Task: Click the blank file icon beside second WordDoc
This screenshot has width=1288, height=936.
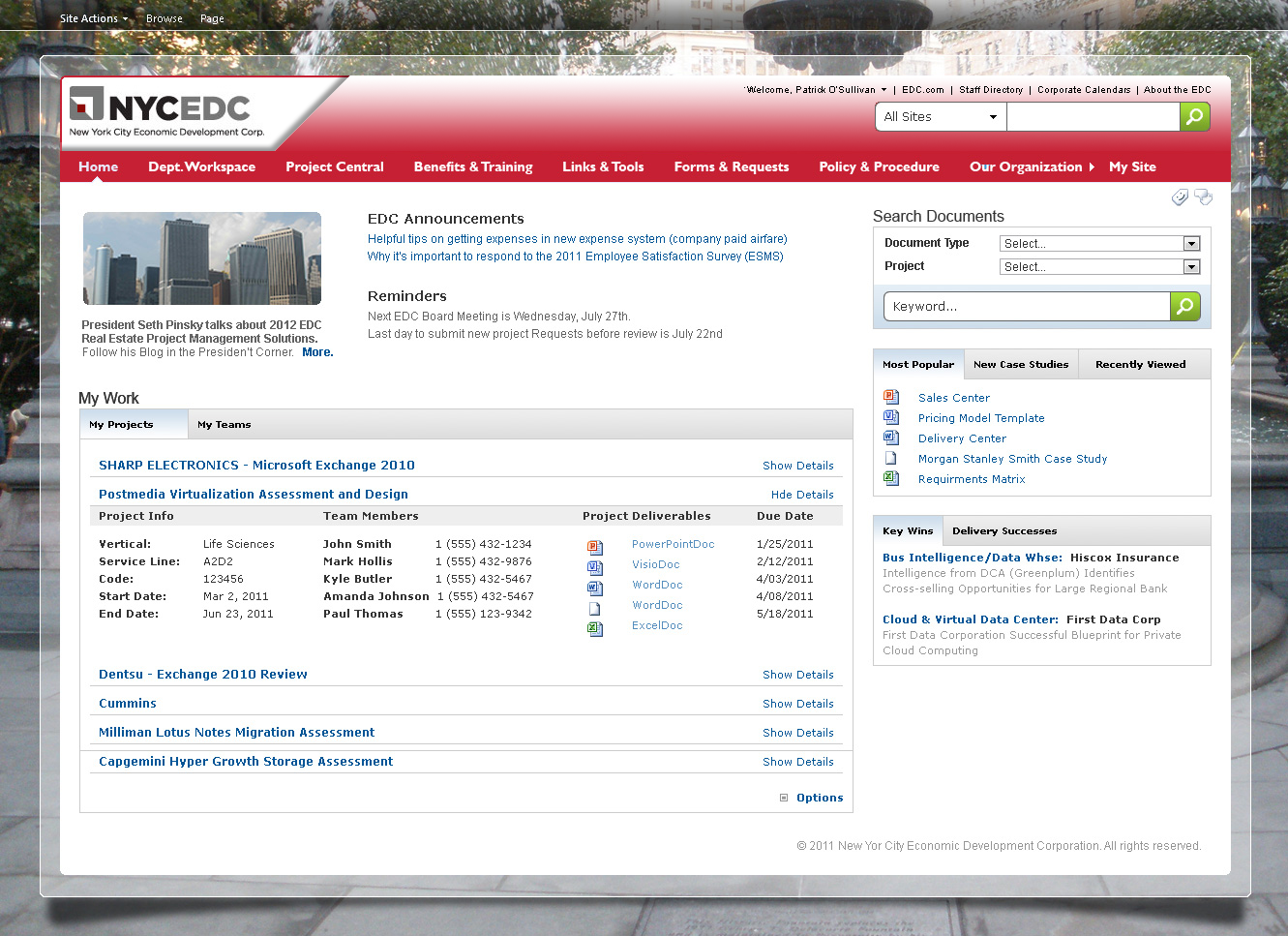Action: 595,609
